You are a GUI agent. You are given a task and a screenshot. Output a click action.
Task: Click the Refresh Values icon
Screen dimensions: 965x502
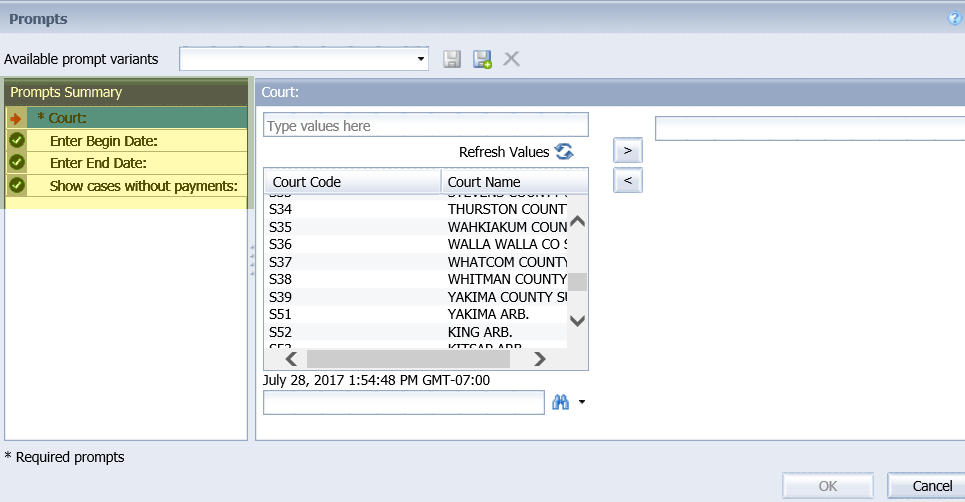coord(564,151)
